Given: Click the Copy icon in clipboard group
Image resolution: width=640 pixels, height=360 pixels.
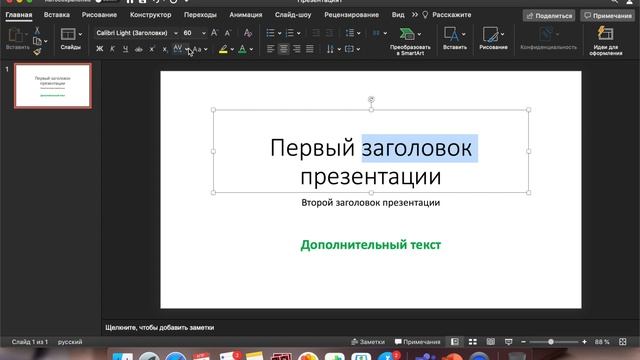Looking at the screenshot, I should tap(37, 41).
